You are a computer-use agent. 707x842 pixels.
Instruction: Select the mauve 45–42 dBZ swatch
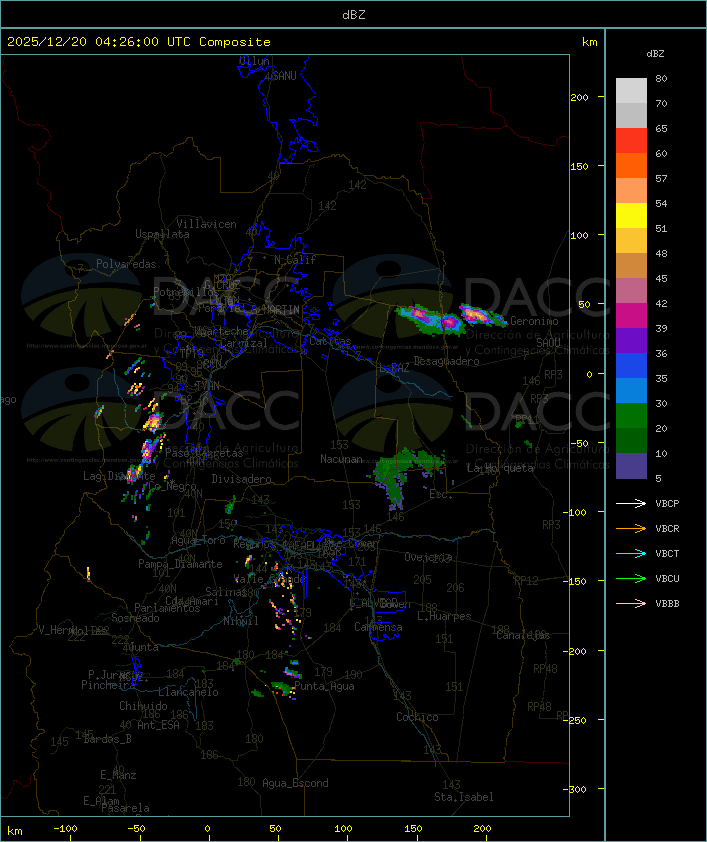coord(631,291)
